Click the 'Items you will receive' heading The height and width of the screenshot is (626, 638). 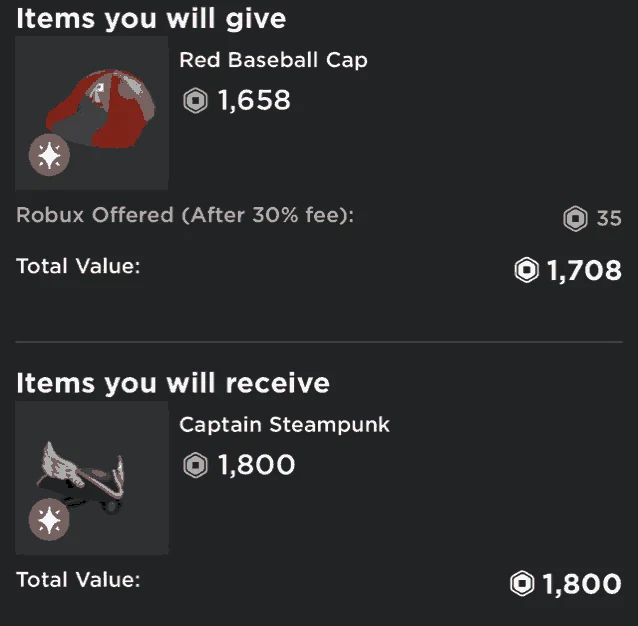(173, 383)
